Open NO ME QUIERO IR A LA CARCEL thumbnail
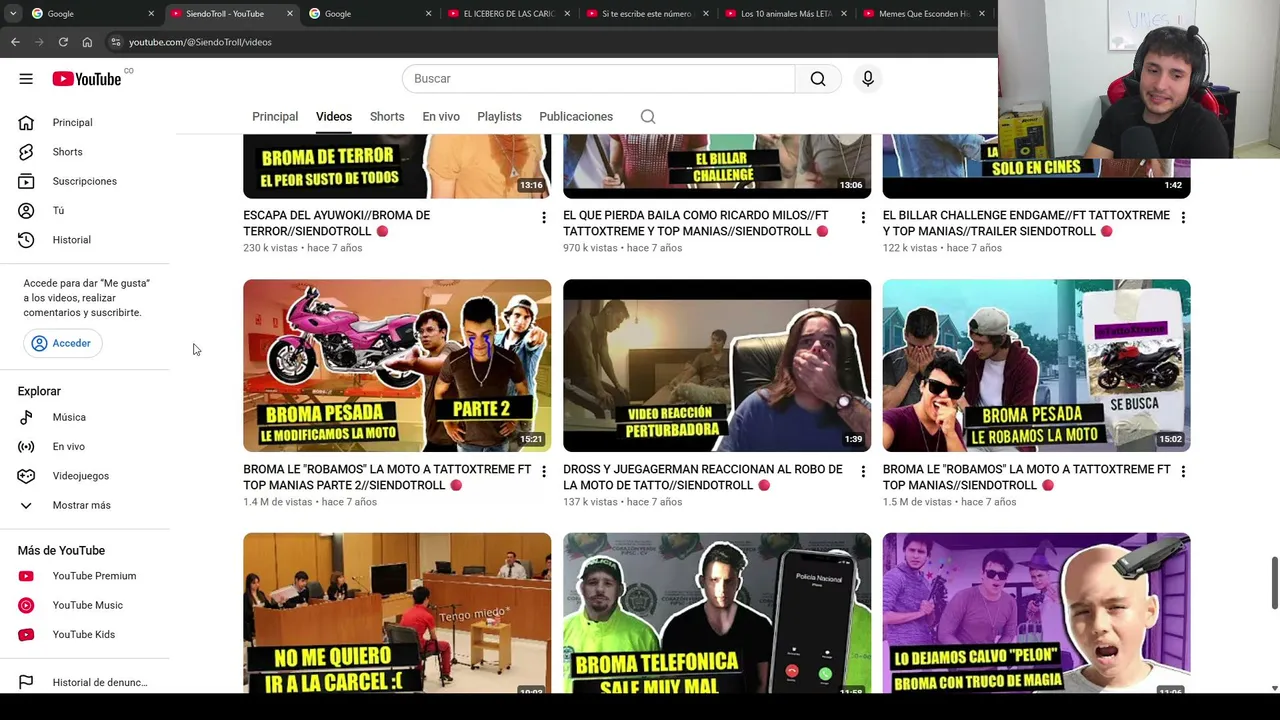This screenshot has height=720, width=1280. coord(397,613)
